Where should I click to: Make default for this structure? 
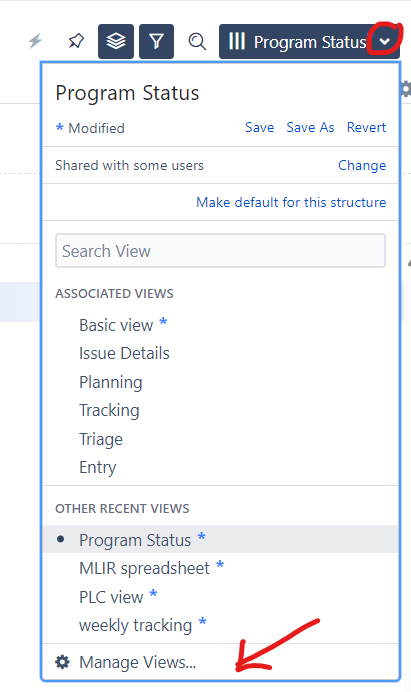coord(291,202)
